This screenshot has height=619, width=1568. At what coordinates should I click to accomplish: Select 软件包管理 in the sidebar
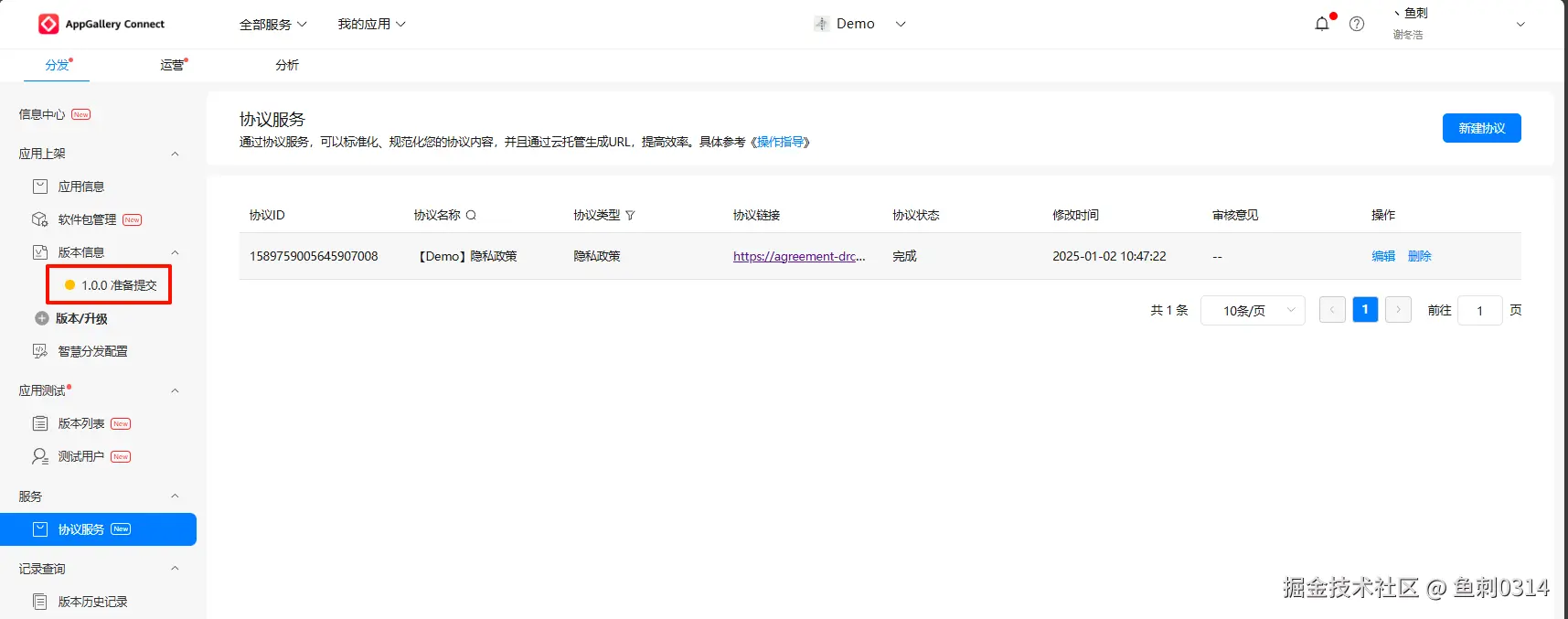pyautogui.click(x=87, y=219)
